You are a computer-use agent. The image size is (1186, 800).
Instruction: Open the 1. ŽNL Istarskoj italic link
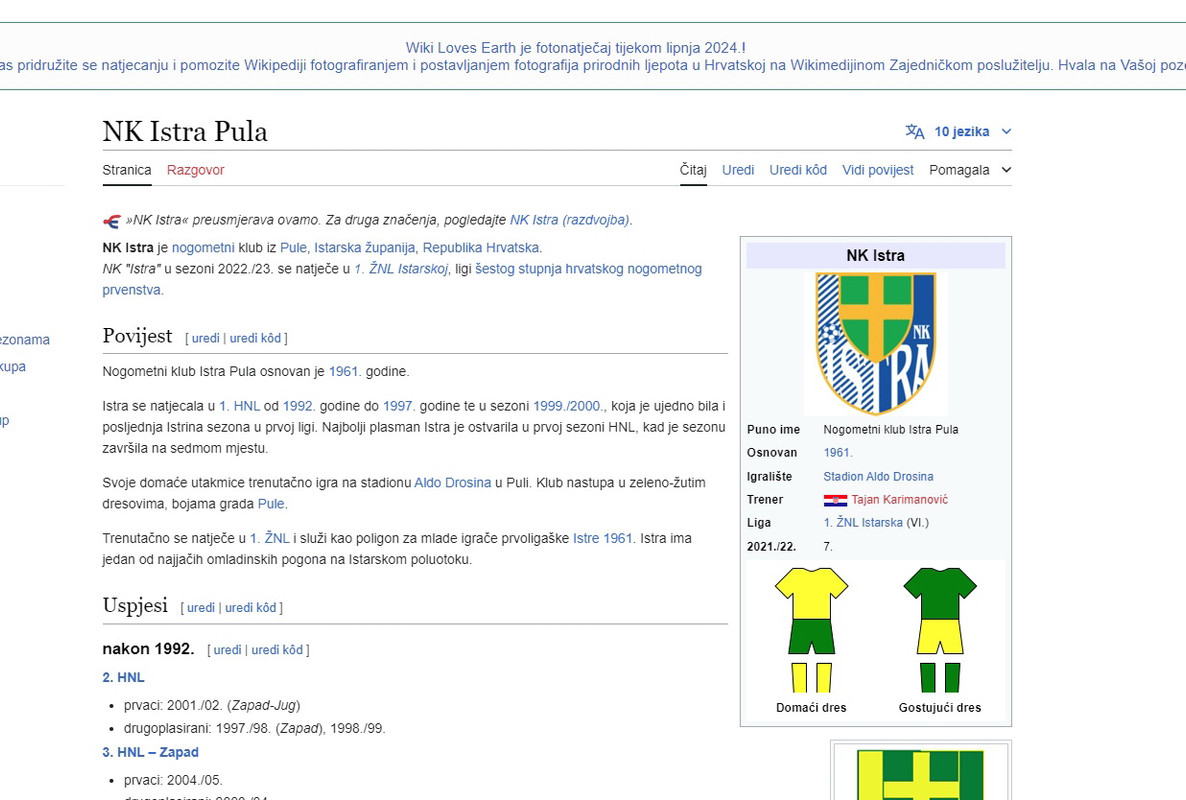[x=401, y=268]
